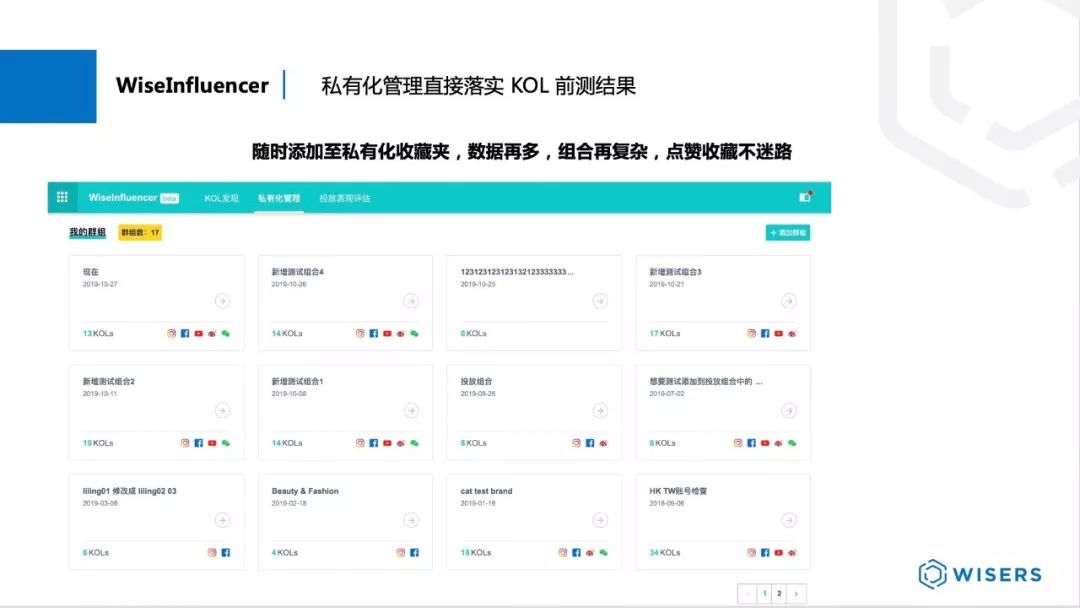
Task: Click the 投放组合 group title
Action: [476, 381]
